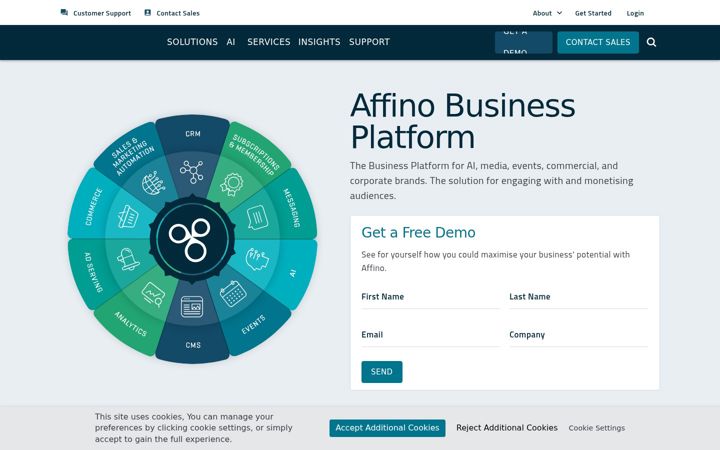Viewport: 720px width, 450px height.
Task: Click the Affino Business Platform heading
Action: coord(462,121)
